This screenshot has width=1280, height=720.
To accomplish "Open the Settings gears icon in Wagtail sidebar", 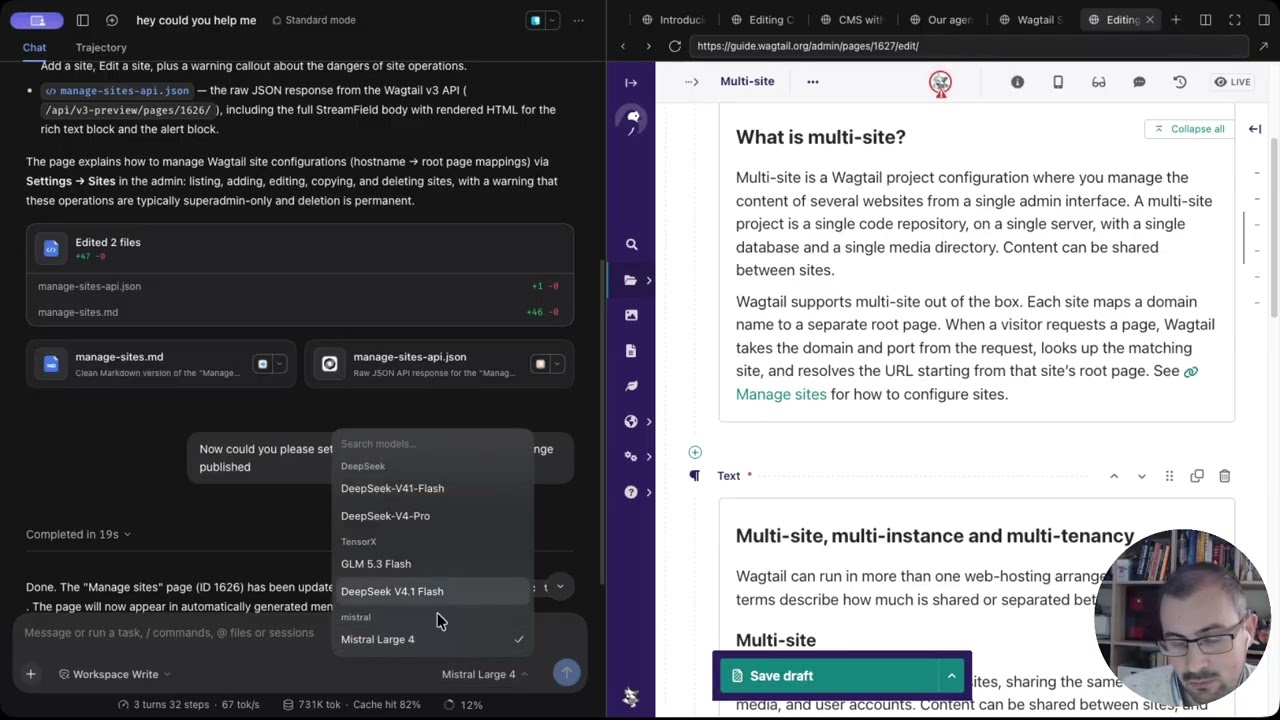I will (x=631, y=456).
